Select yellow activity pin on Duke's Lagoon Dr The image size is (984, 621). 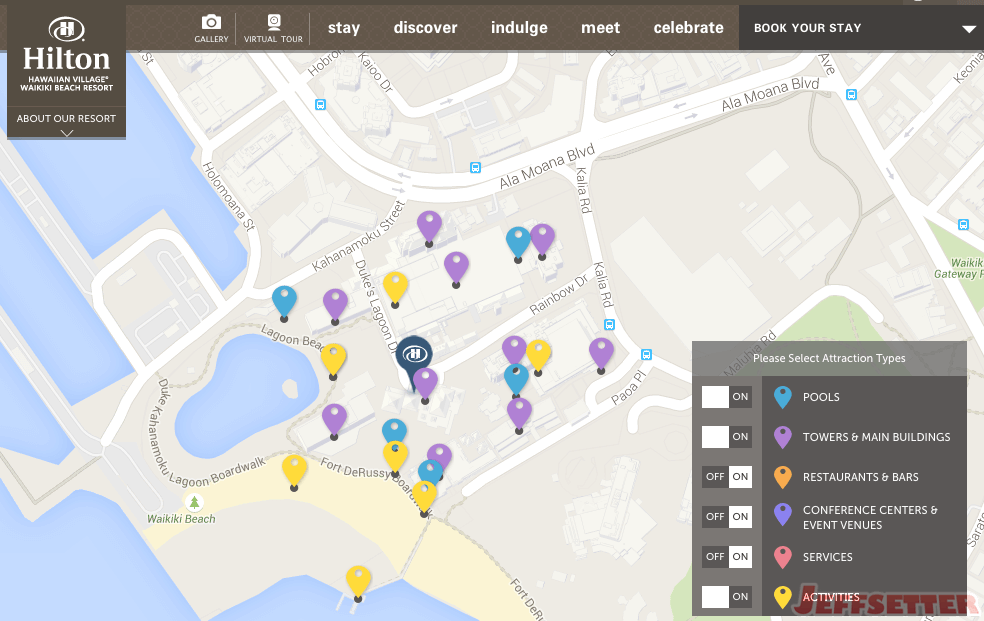click(x=395, y=288)
